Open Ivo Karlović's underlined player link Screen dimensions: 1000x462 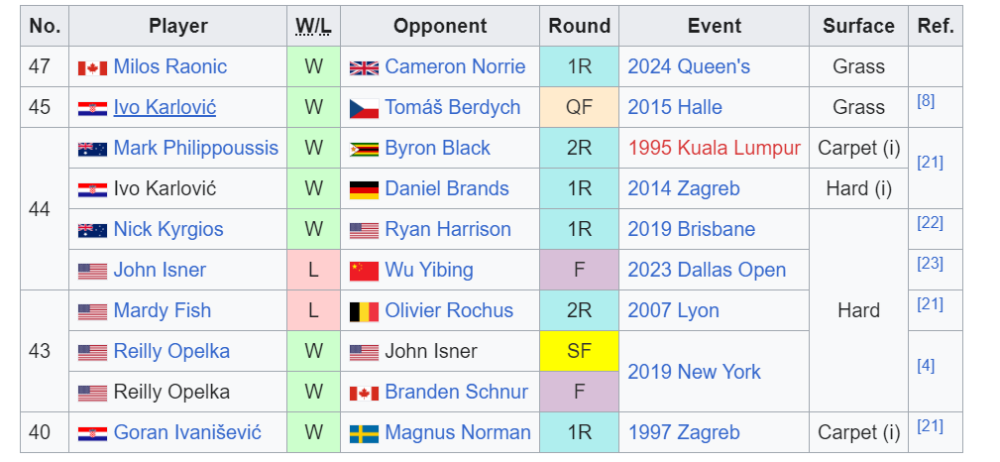point(164,108)
